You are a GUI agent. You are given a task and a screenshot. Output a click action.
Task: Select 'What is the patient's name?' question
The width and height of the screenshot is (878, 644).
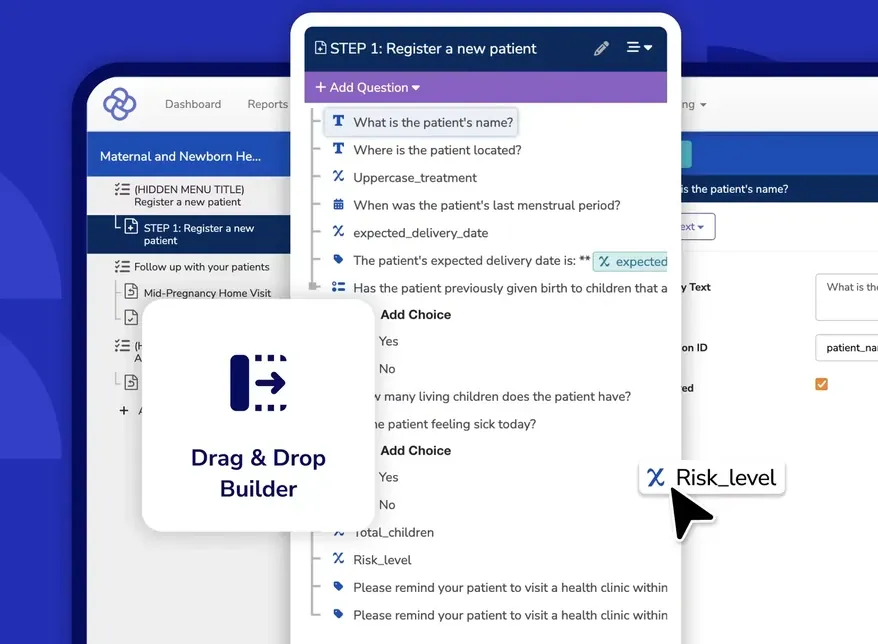click(421, 122)
